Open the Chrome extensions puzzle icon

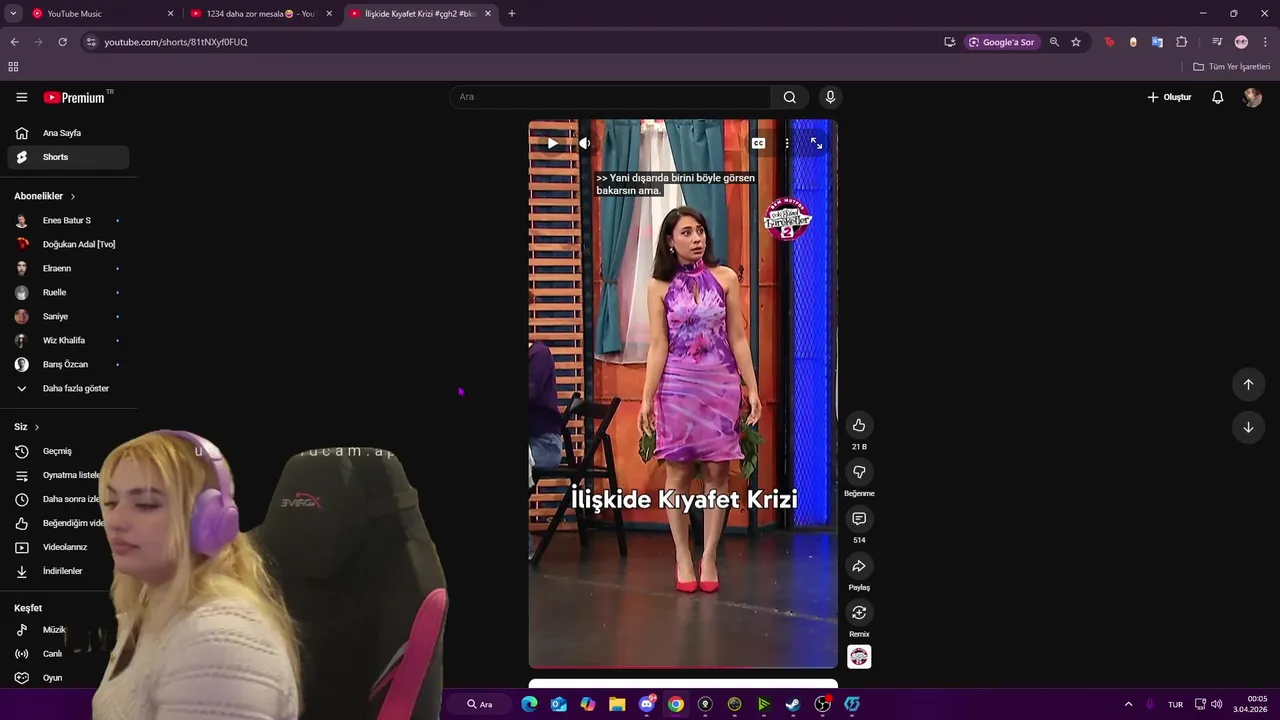1181,42
